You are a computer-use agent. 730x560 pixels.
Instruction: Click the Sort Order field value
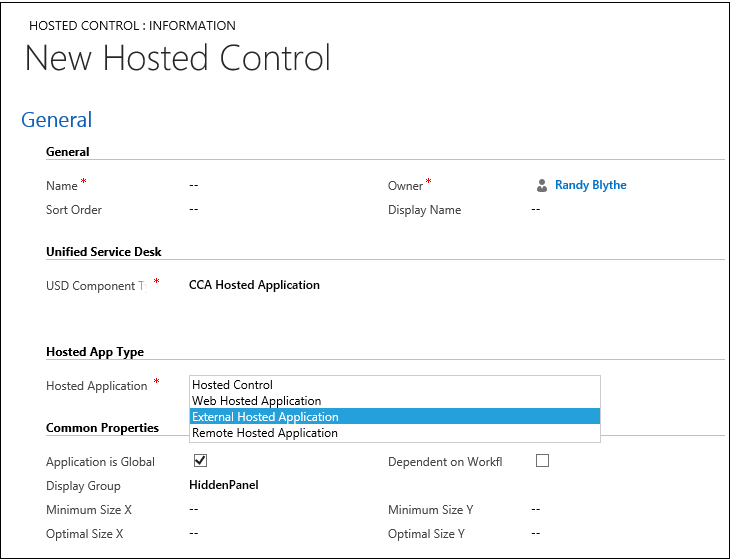[194, 209]
